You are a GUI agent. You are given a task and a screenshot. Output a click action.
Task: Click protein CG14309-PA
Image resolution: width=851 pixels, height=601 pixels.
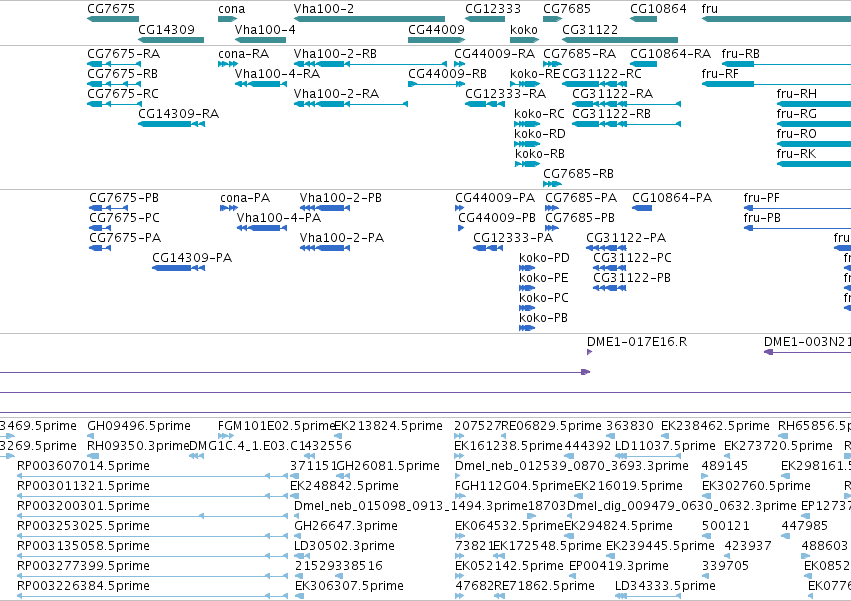coord(179,268)
